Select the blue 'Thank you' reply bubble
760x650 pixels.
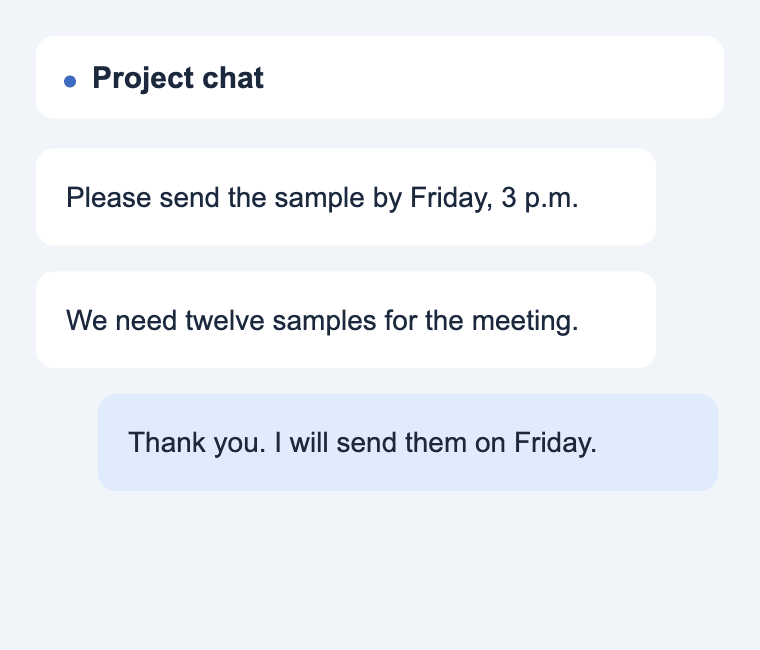point(408,442)
